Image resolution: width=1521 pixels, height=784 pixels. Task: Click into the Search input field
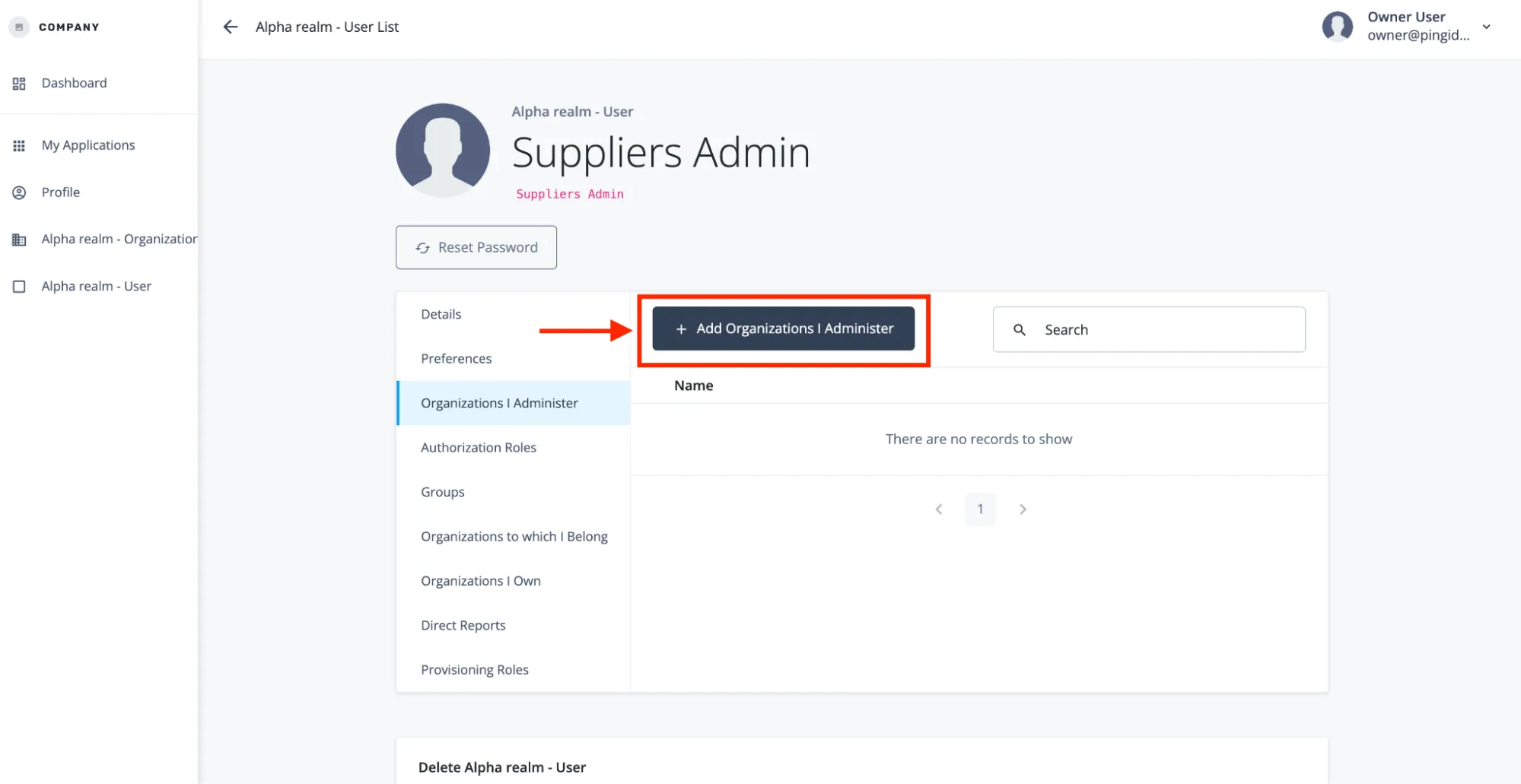coord(1149,329)
